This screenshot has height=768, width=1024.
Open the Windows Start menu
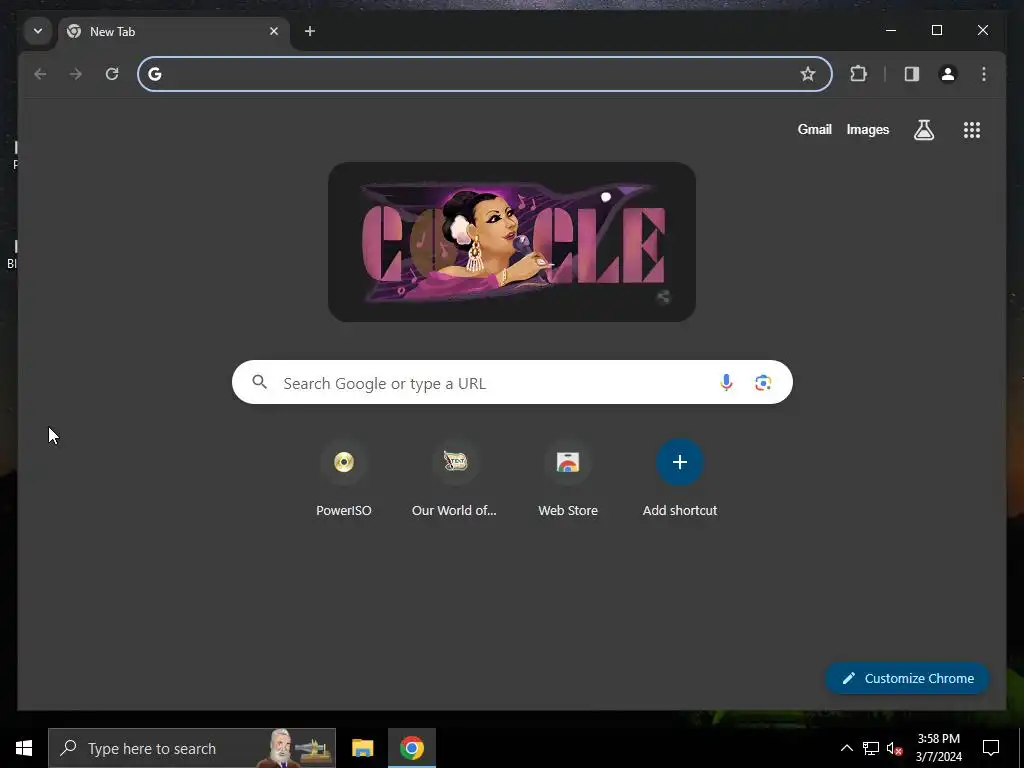coord(24,748)
